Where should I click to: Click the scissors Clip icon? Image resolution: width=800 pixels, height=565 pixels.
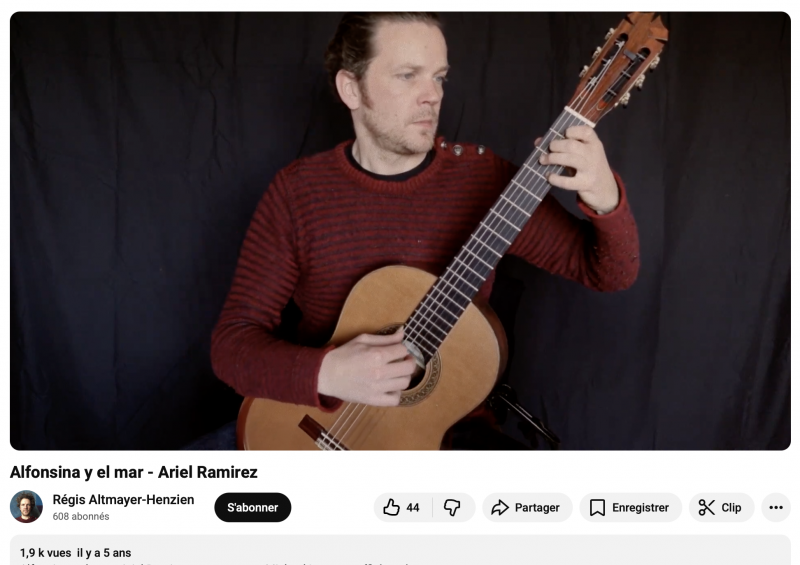(707, 507)
